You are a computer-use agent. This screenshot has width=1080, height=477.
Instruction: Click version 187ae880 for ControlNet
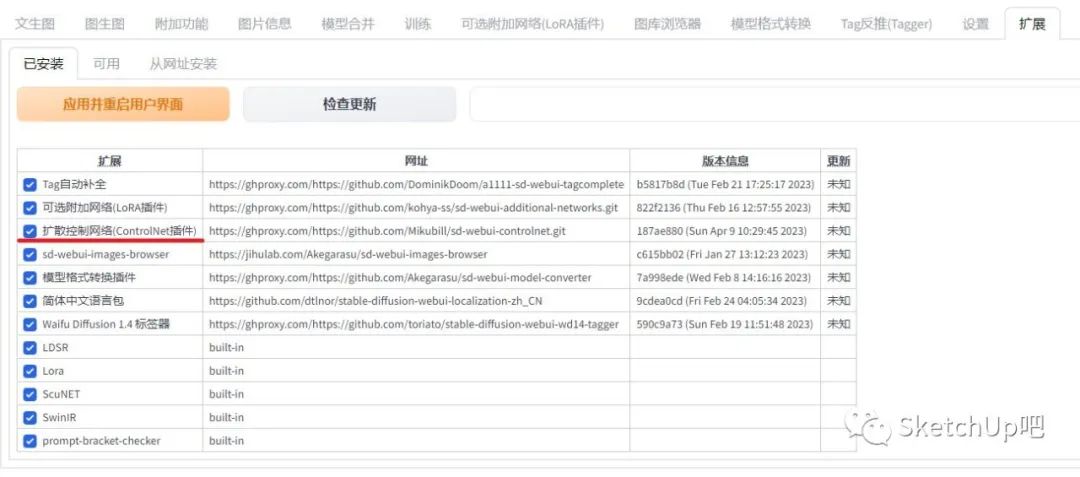click(721, 231)
